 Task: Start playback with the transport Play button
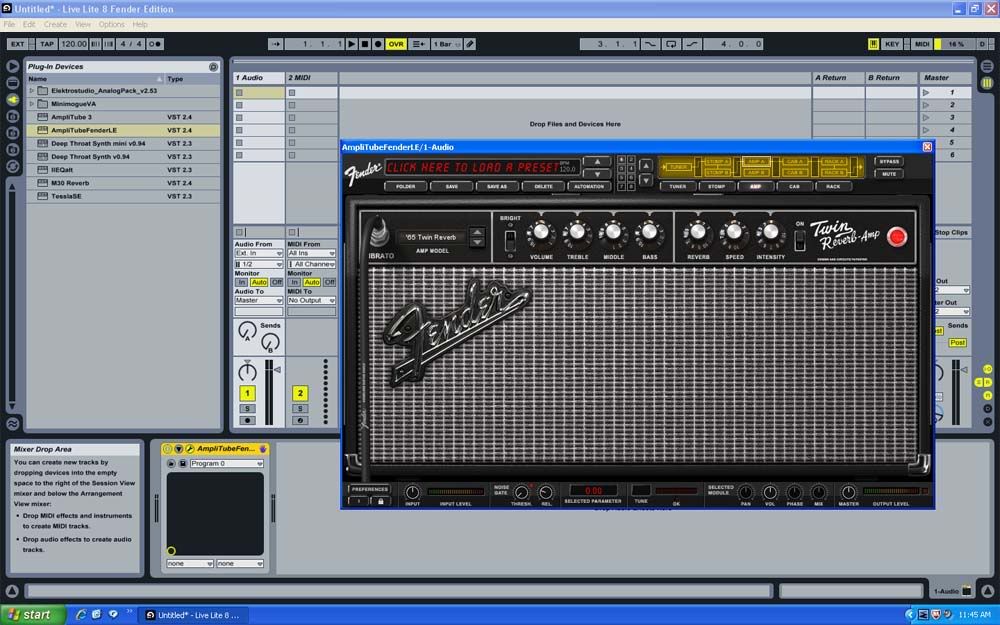pyautogui.click(x=351, y=44)
